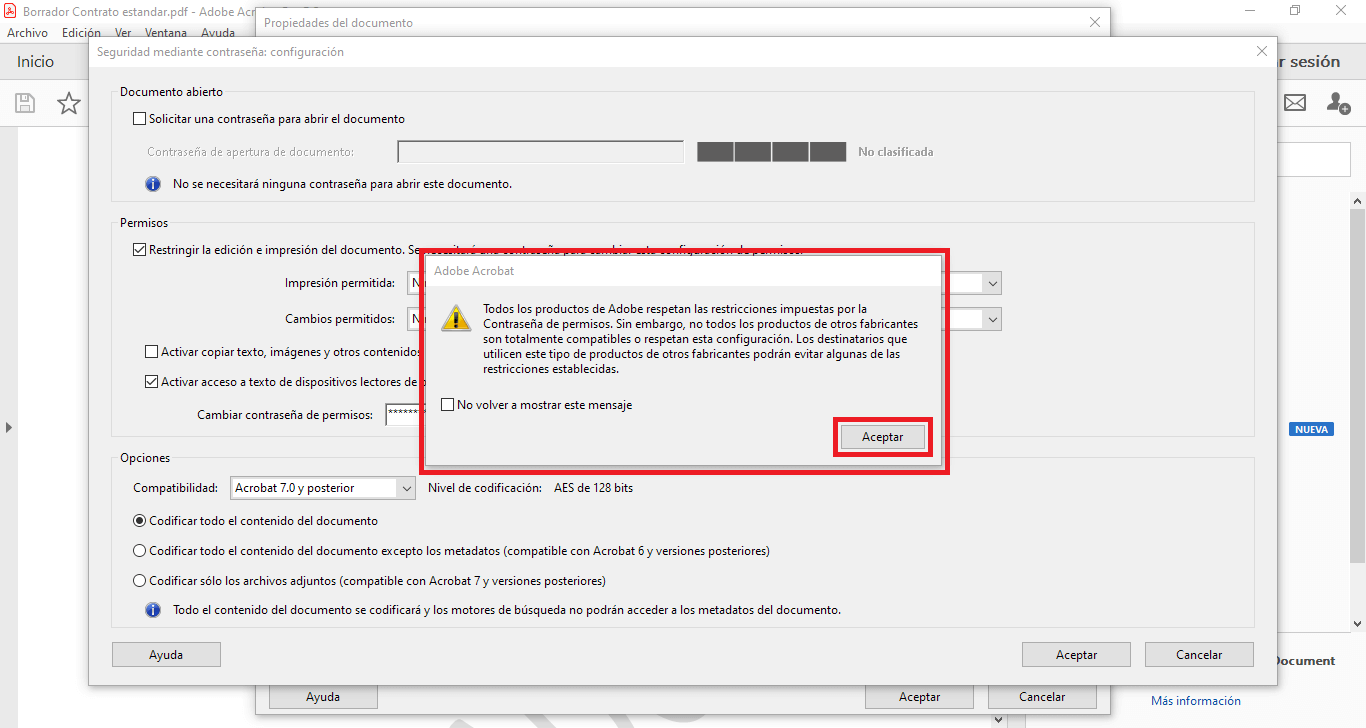
Task: Click Aceptar in the security configuration dialog
Action: coord(1076,655)
